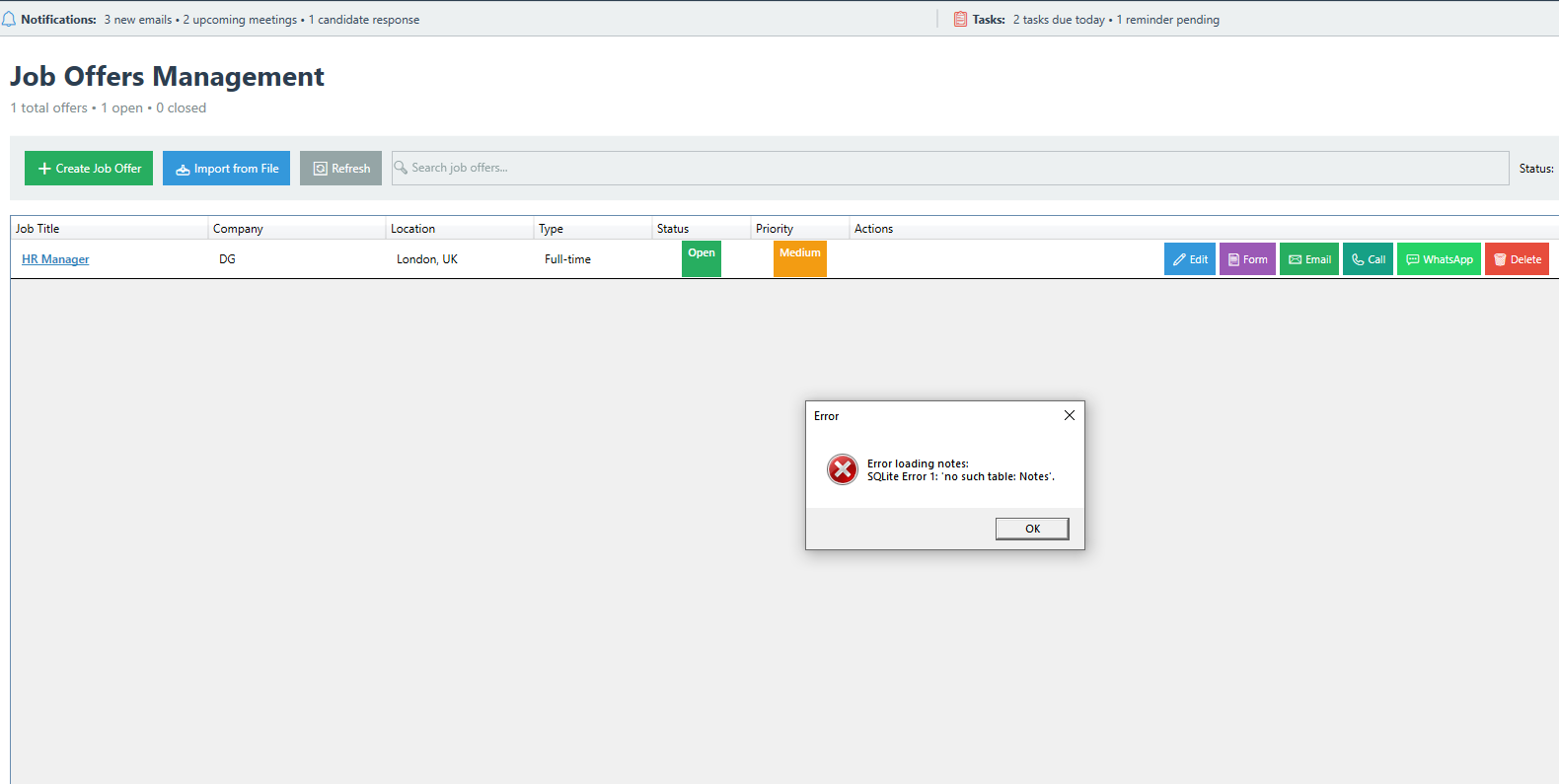Open Form for HR Manager offer
This screenshot has height=784, width=1559.
[1247, 259]
